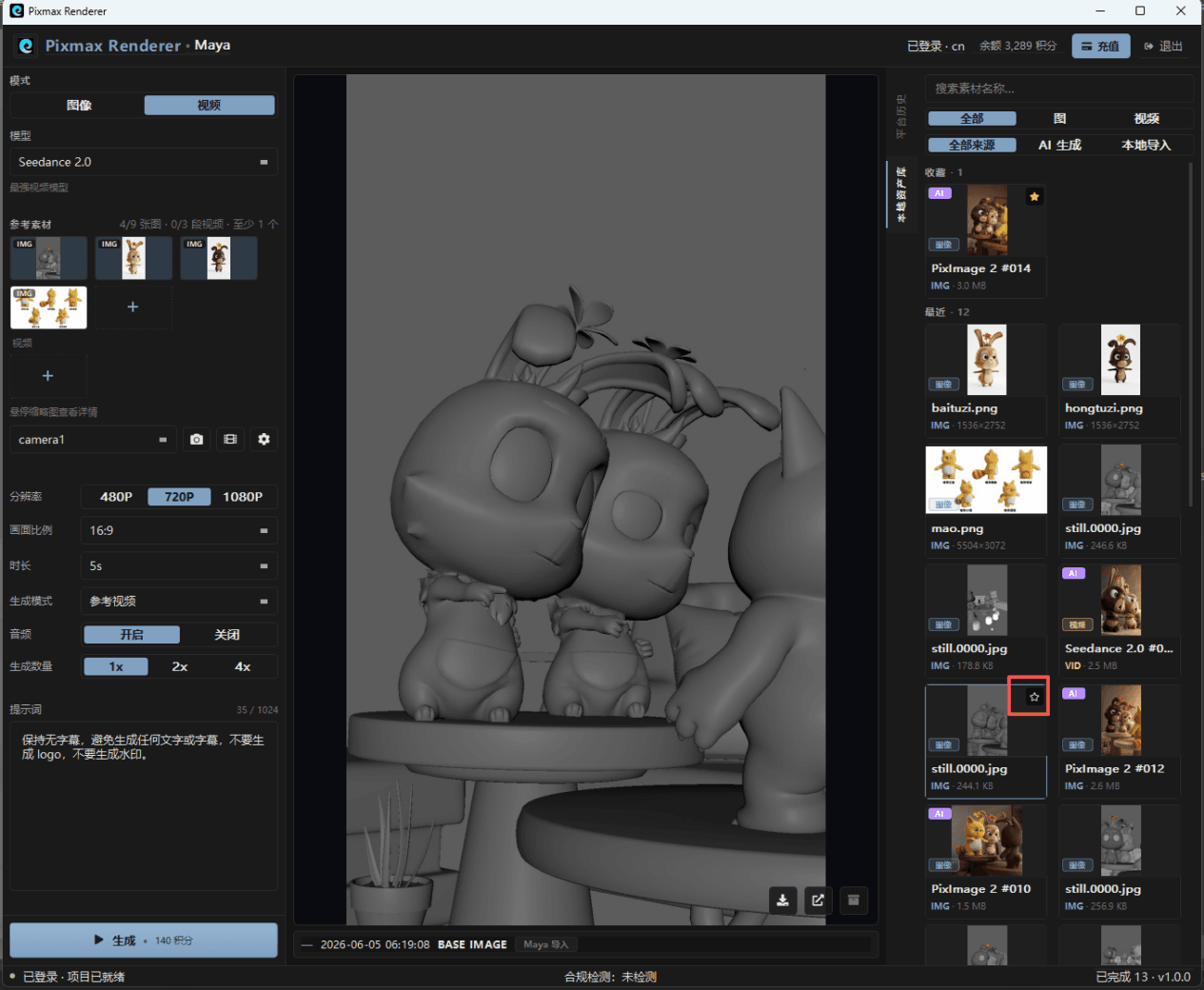The width and height of the screenshot is (1204, 990).
Task: Open the PixImage 2 #010 asset card
Action: [x=986, y=861]
